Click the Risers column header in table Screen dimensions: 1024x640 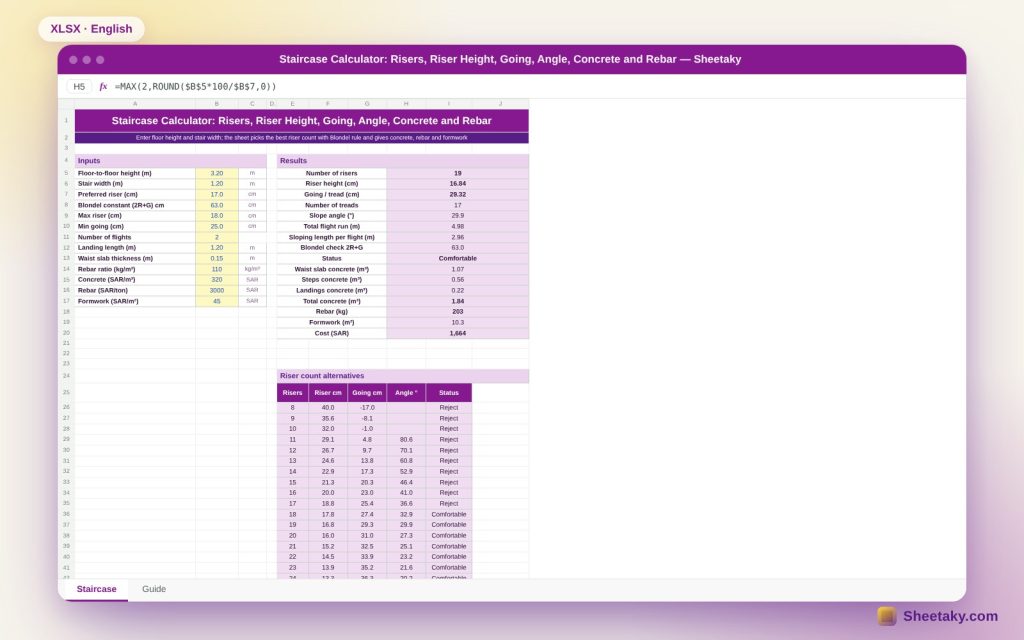[293, 392]
